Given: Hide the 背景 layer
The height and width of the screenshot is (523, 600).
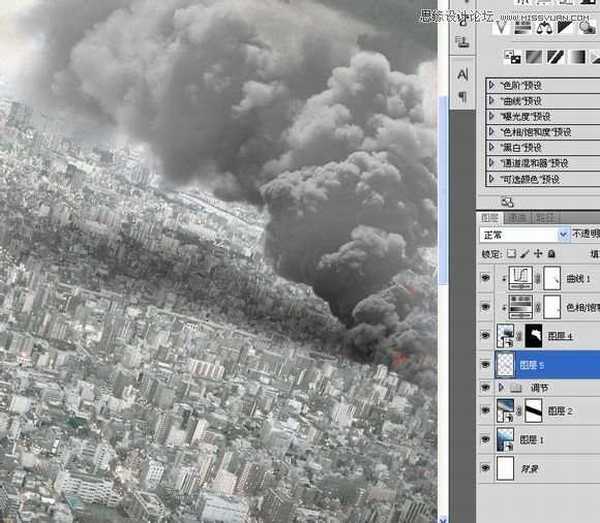Looking at the screenshot, I should (486, 468).
